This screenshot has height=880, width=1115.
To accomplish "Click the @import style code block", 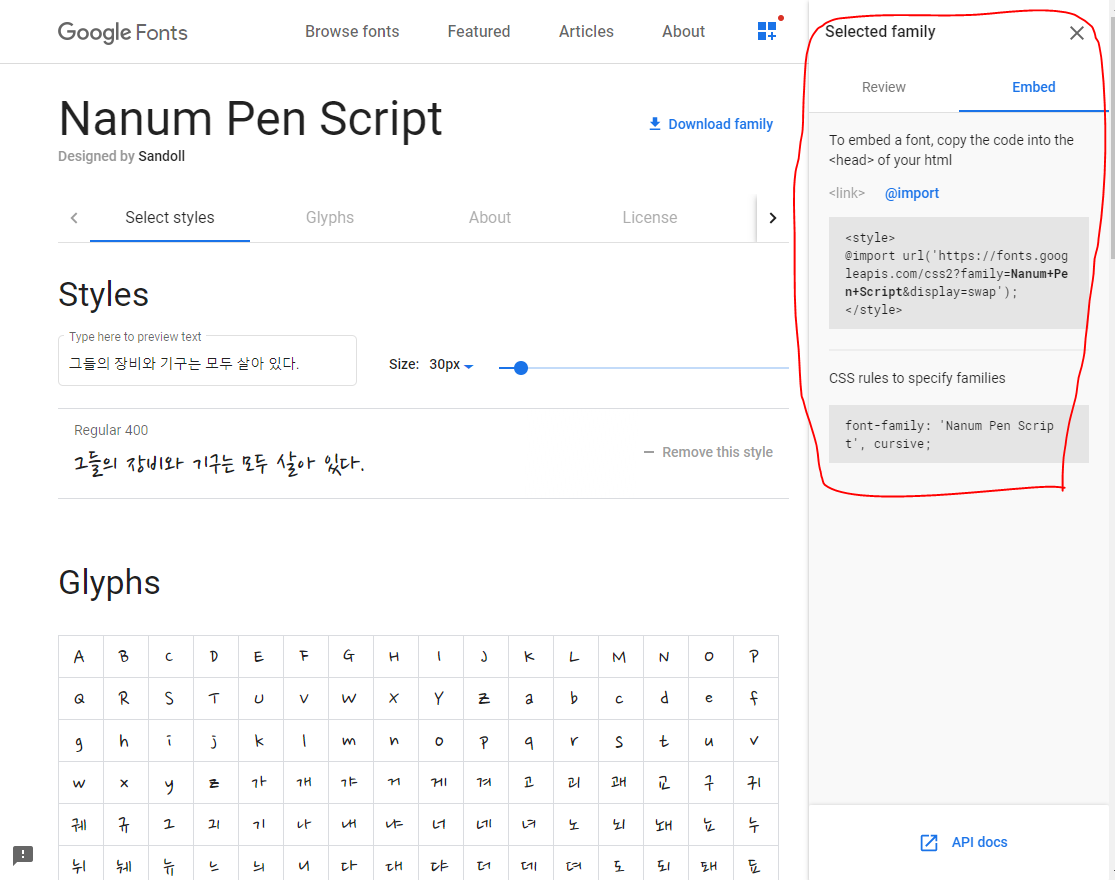I will tap(959, 273).
